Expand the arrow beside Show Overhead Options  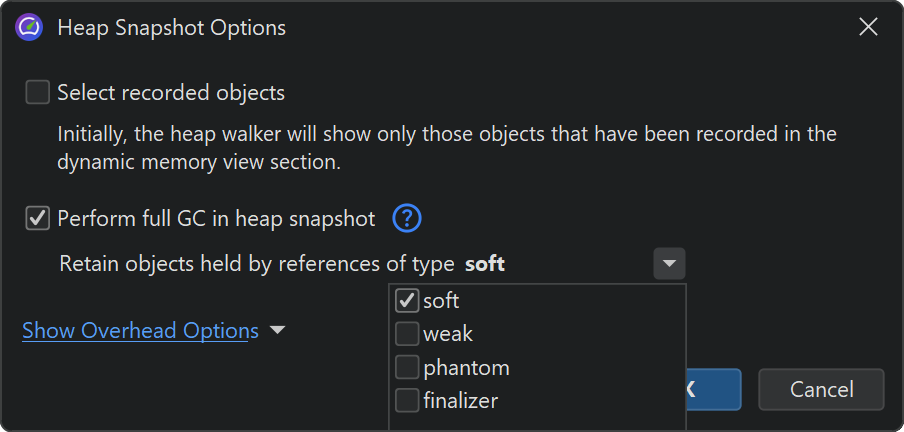pyautogui.click(x=277, y=330)
